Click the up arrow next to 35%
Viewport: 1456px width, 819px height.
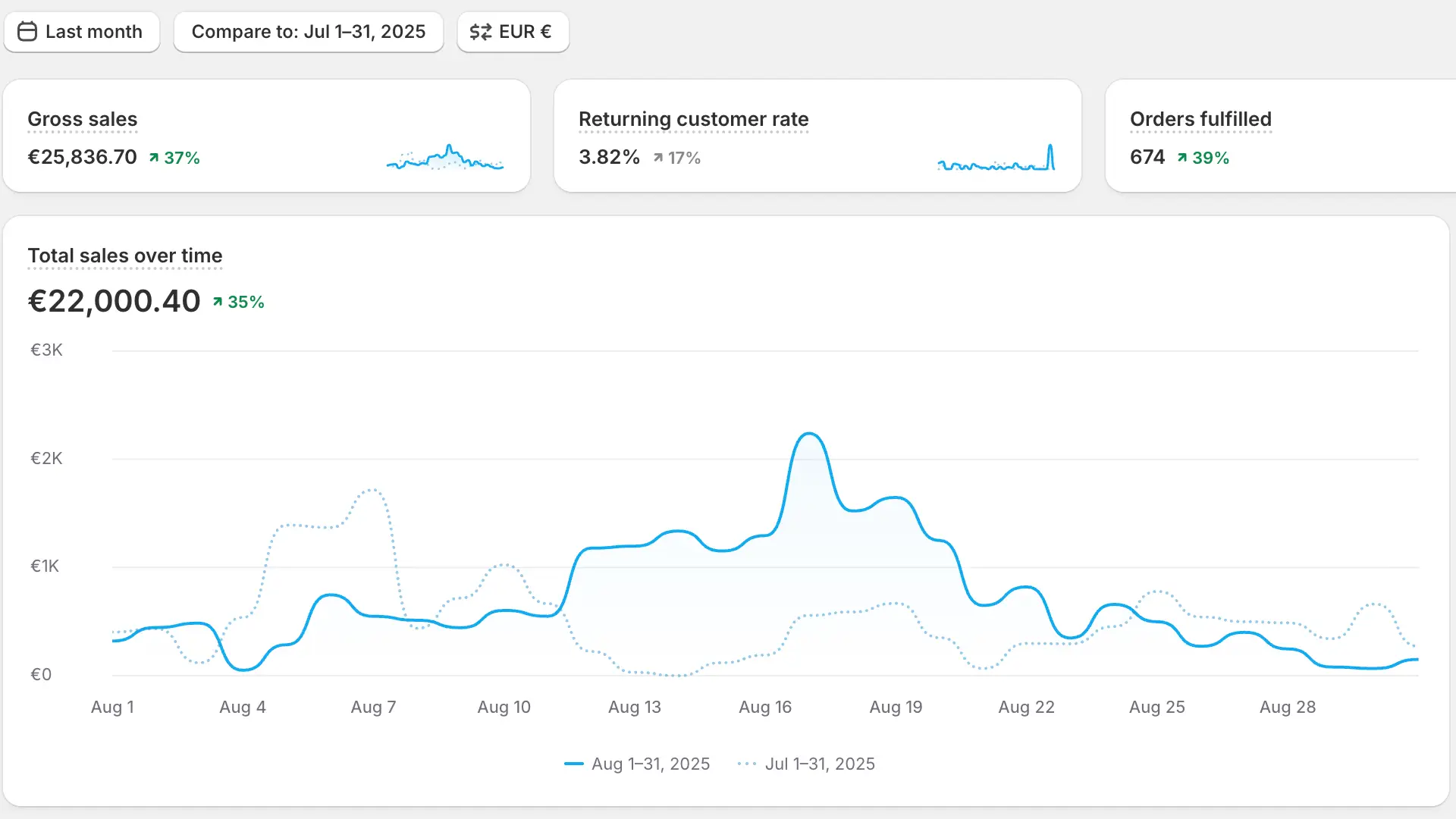pyautogui.click(x=218, y=302)
